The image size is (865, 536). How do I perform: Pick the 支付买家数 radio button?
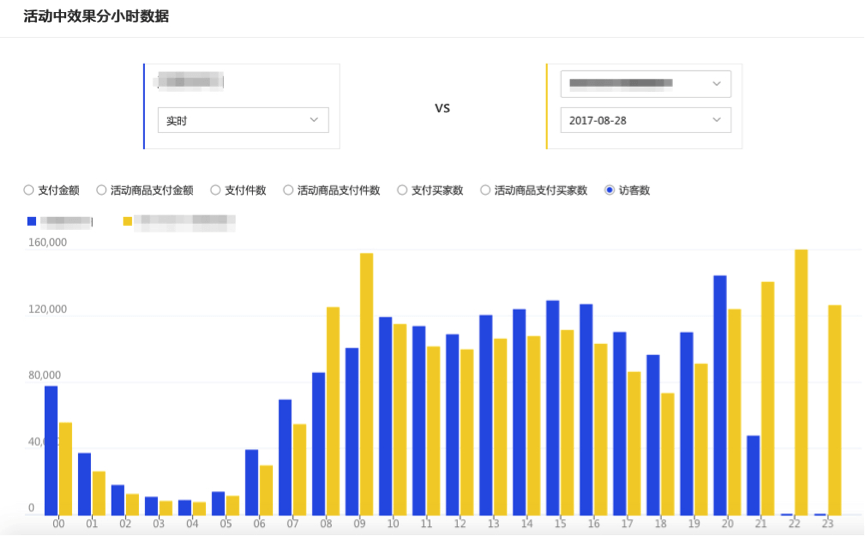(402, 190)
